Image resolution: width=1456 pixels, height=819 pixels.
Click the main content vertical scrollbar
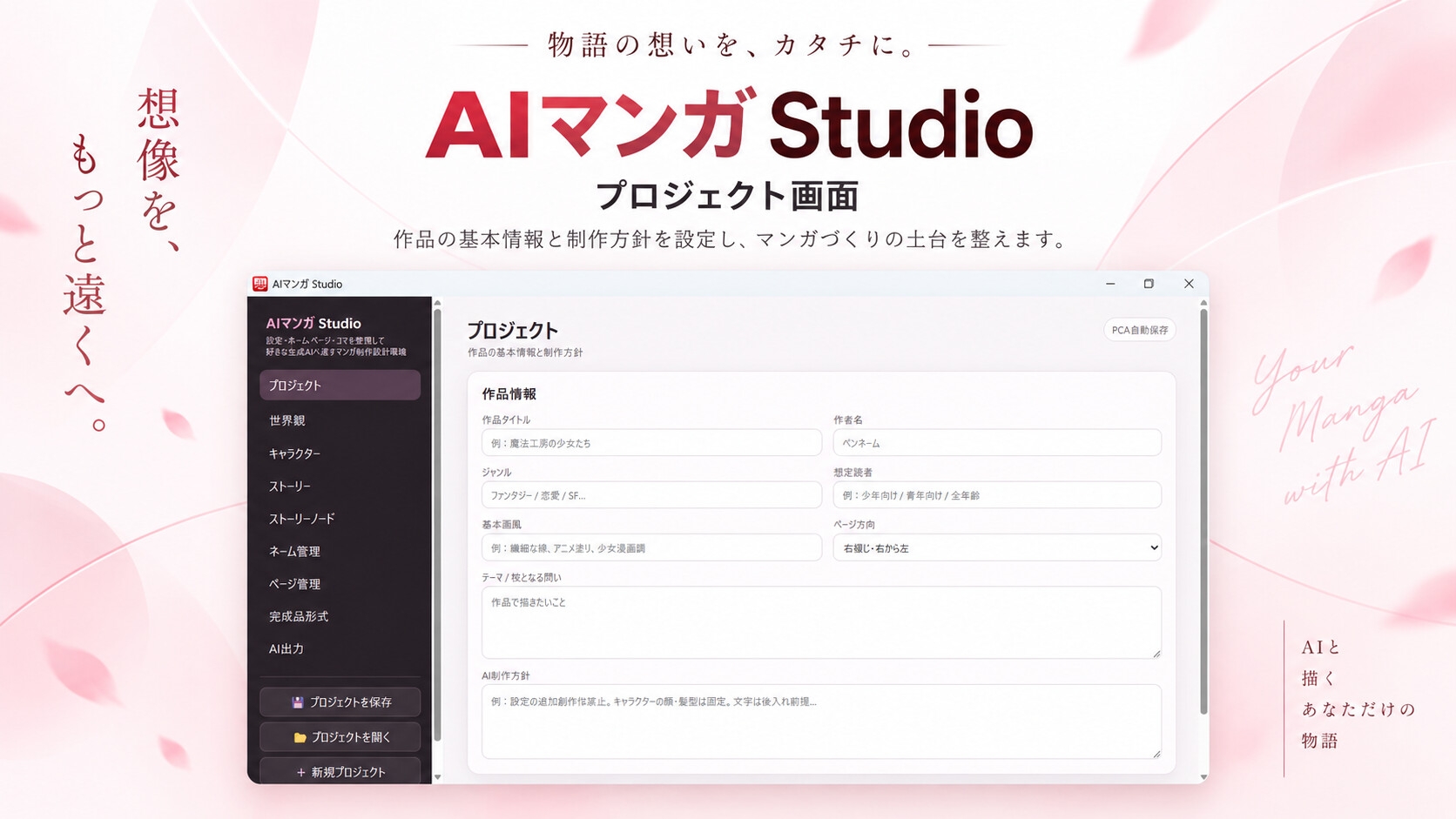[x=1203, y=512]
